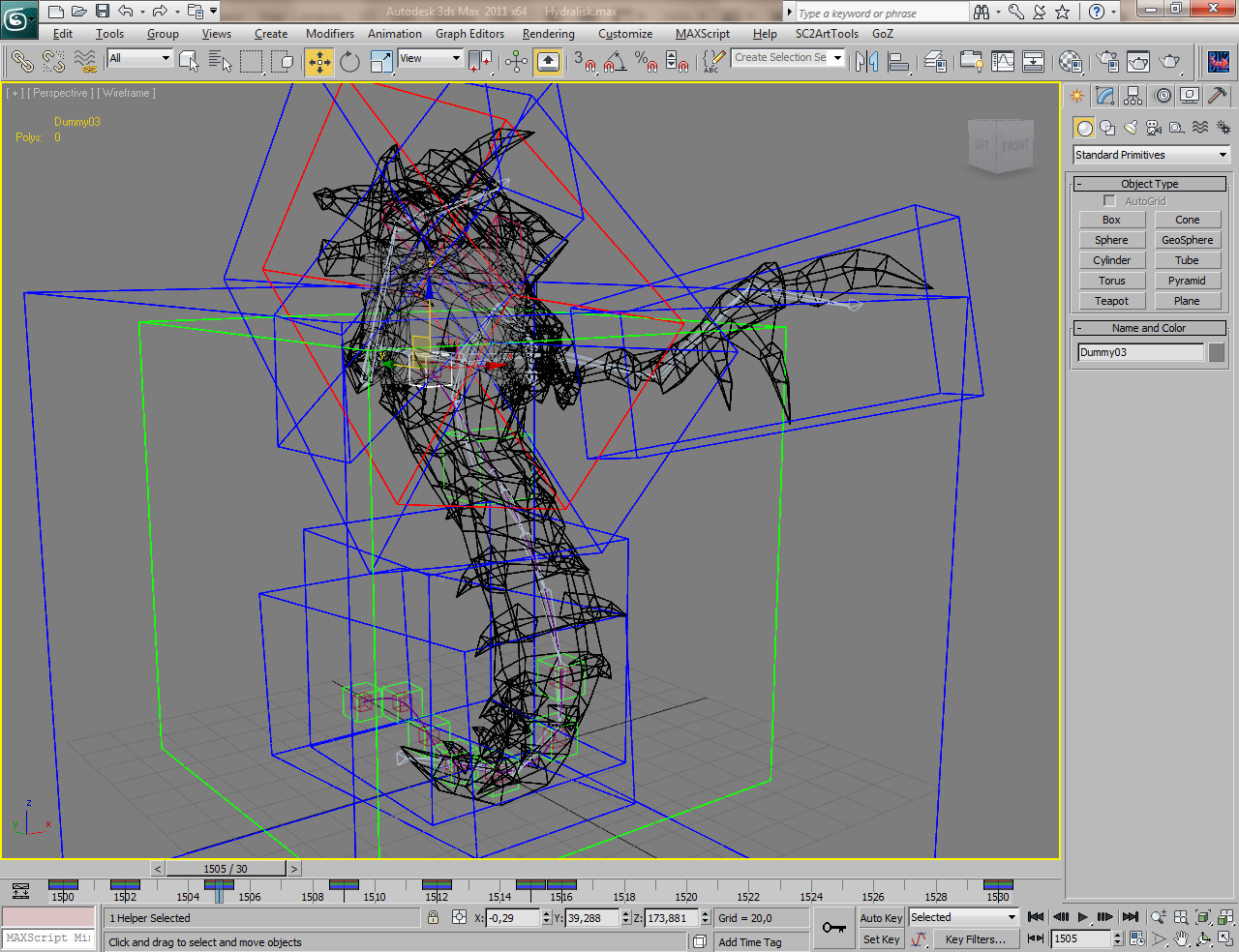Toggle Auto Key animation mode
The height and width of the screenshot is (952, 1239).
click(x=881, y=918)
